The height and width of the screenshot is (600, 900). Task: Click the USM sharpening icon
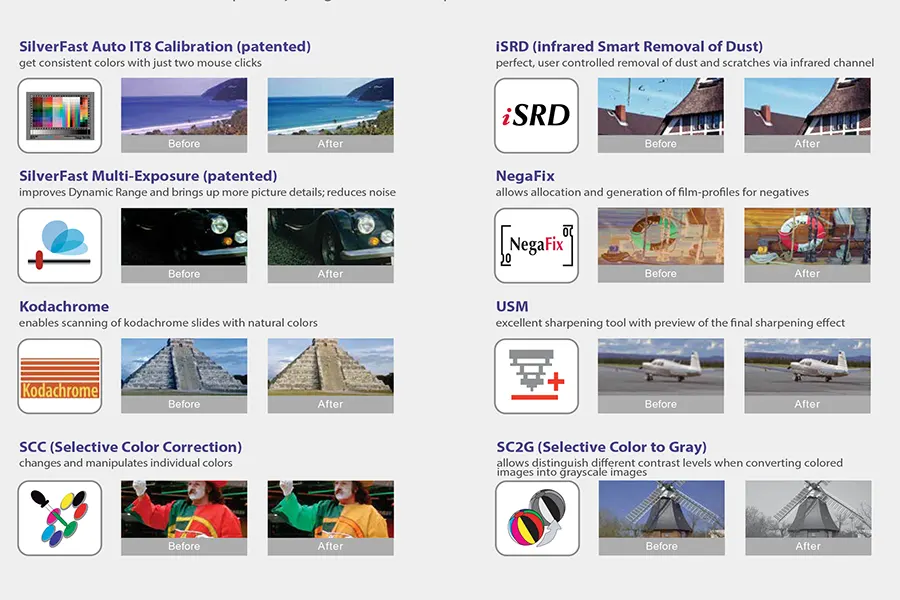536,376
